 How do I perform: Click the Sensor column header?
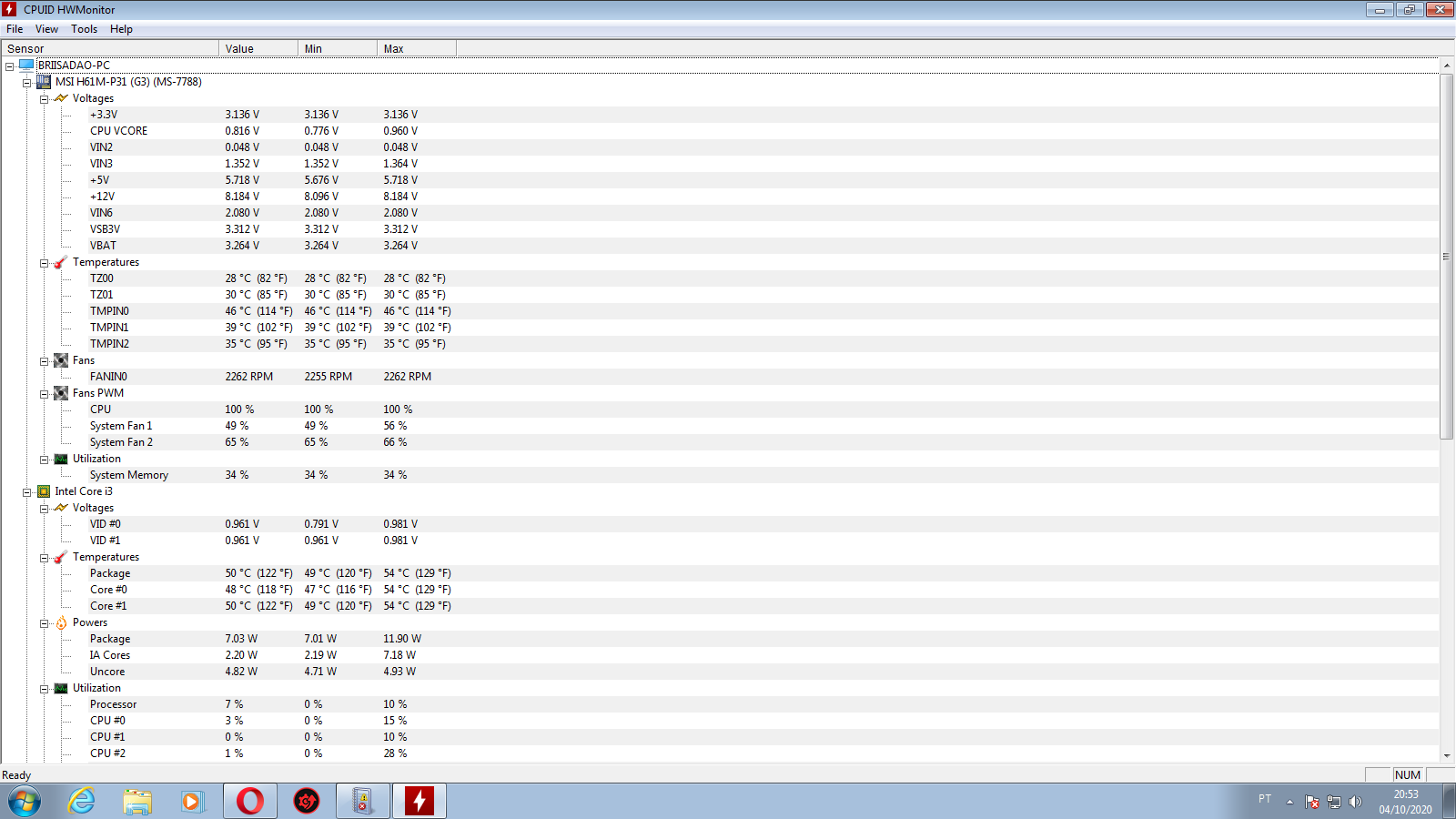pyautogui.click(x=110, y=49)
